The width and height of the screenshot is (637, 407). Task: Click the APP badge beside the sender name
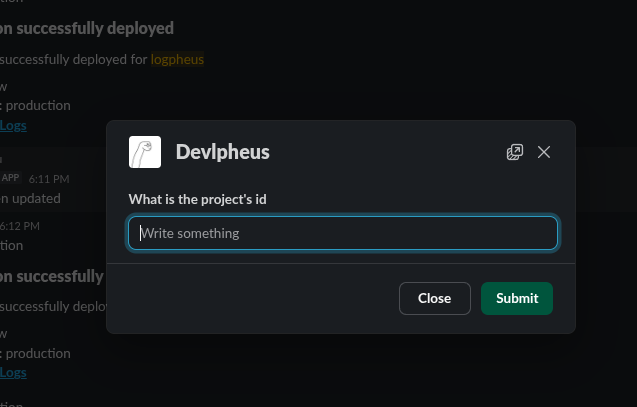(x=11, y=178)
